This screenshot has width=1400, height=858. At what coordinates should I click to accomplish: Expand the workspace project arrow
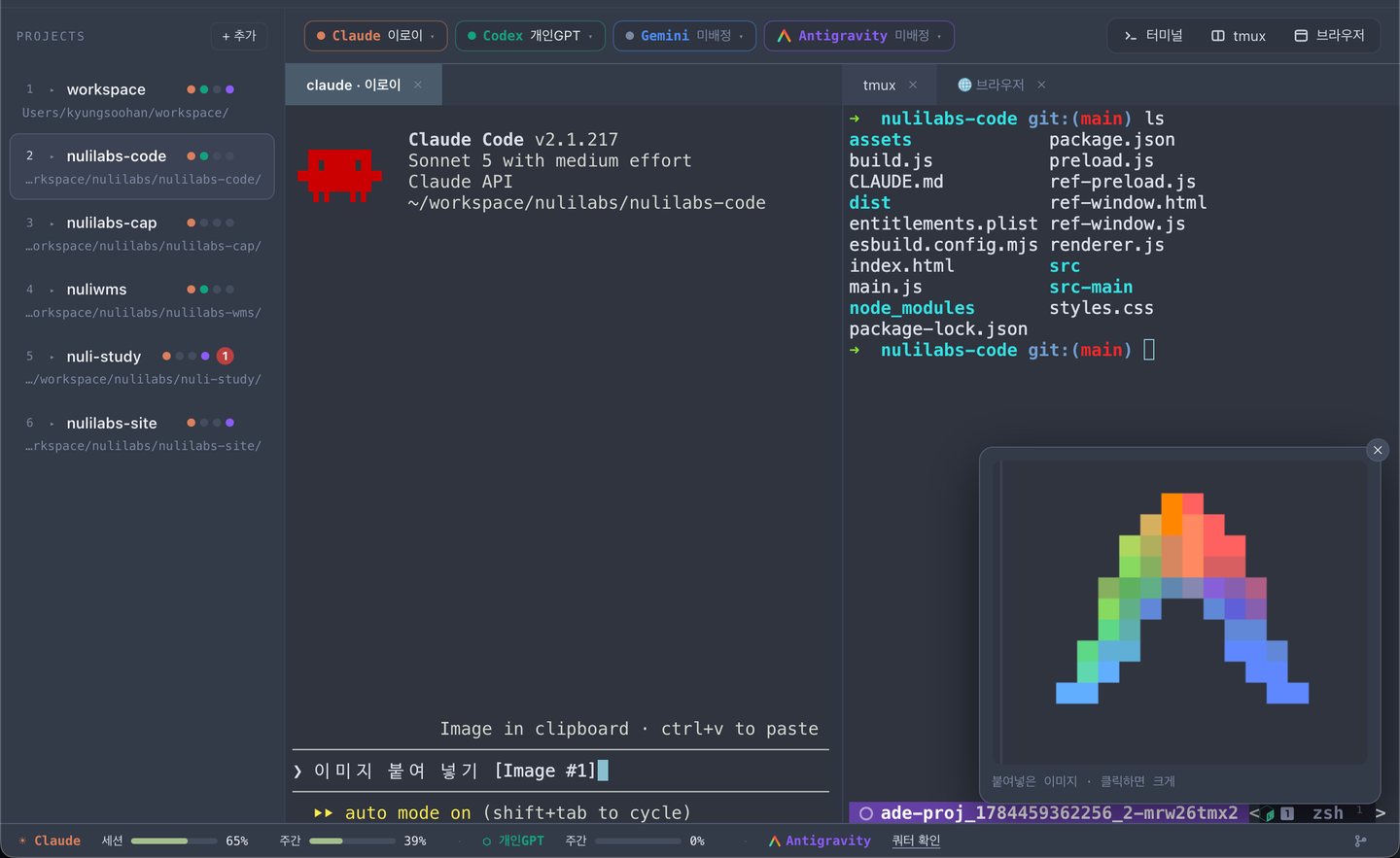(52, 89)
